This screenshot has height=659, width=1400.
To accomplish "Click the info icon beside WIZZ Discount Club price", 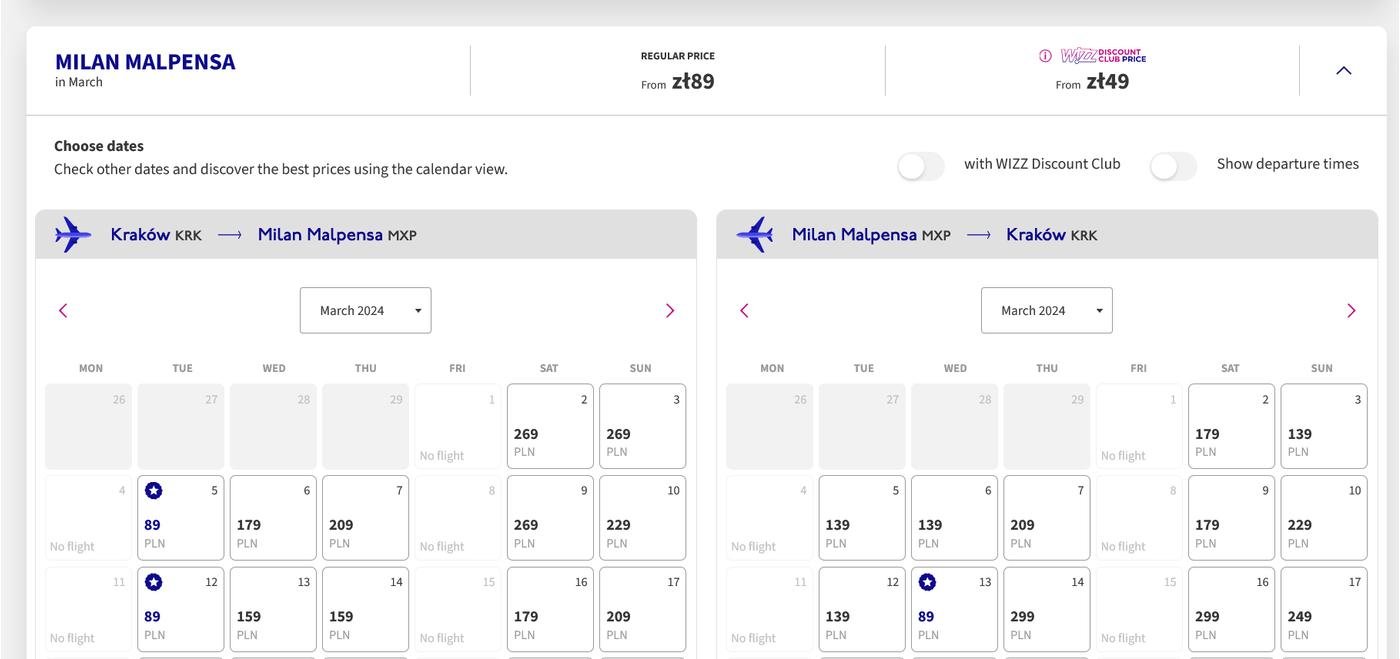I will [1046, 56].
